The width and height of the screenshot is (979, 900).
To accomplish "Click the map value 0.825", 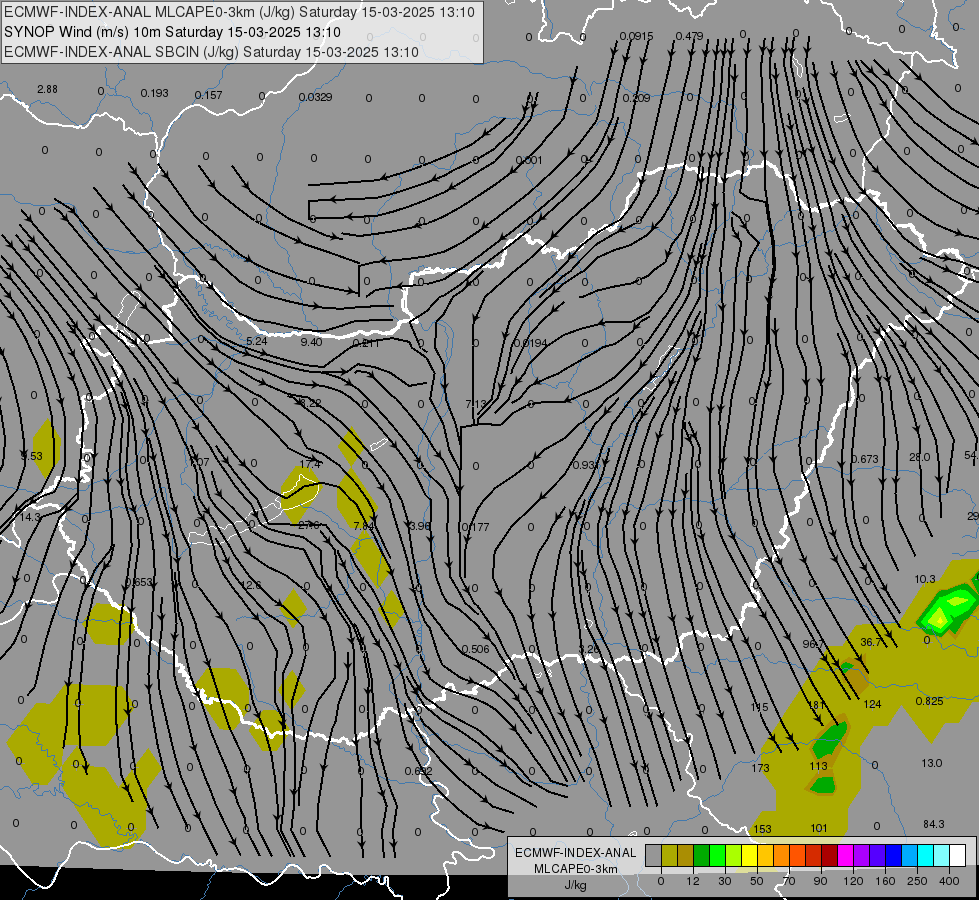I will tap(929, 701).
